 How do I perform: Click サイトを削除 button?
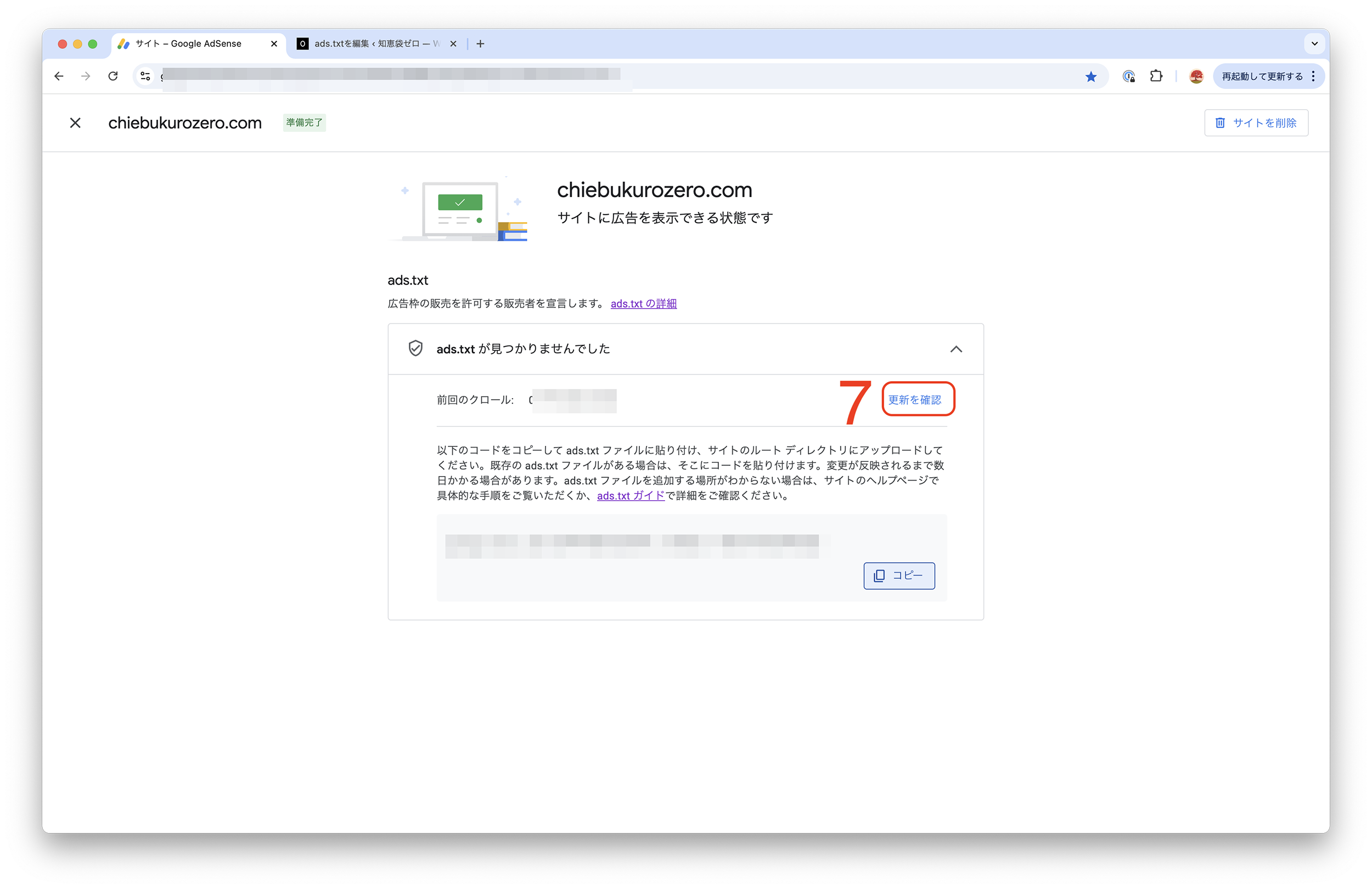[x=1256, y=123]
